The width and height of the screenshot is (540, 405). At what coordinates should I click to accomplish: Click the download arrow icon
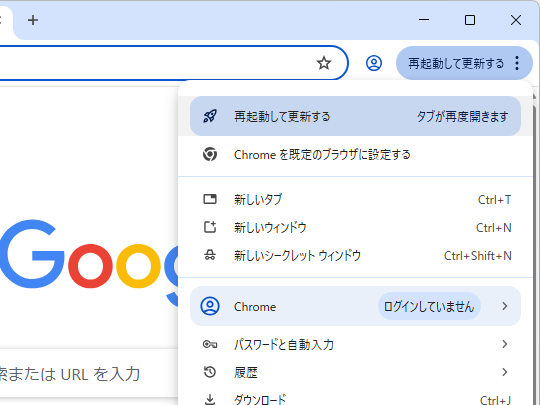tap(210, 399)
